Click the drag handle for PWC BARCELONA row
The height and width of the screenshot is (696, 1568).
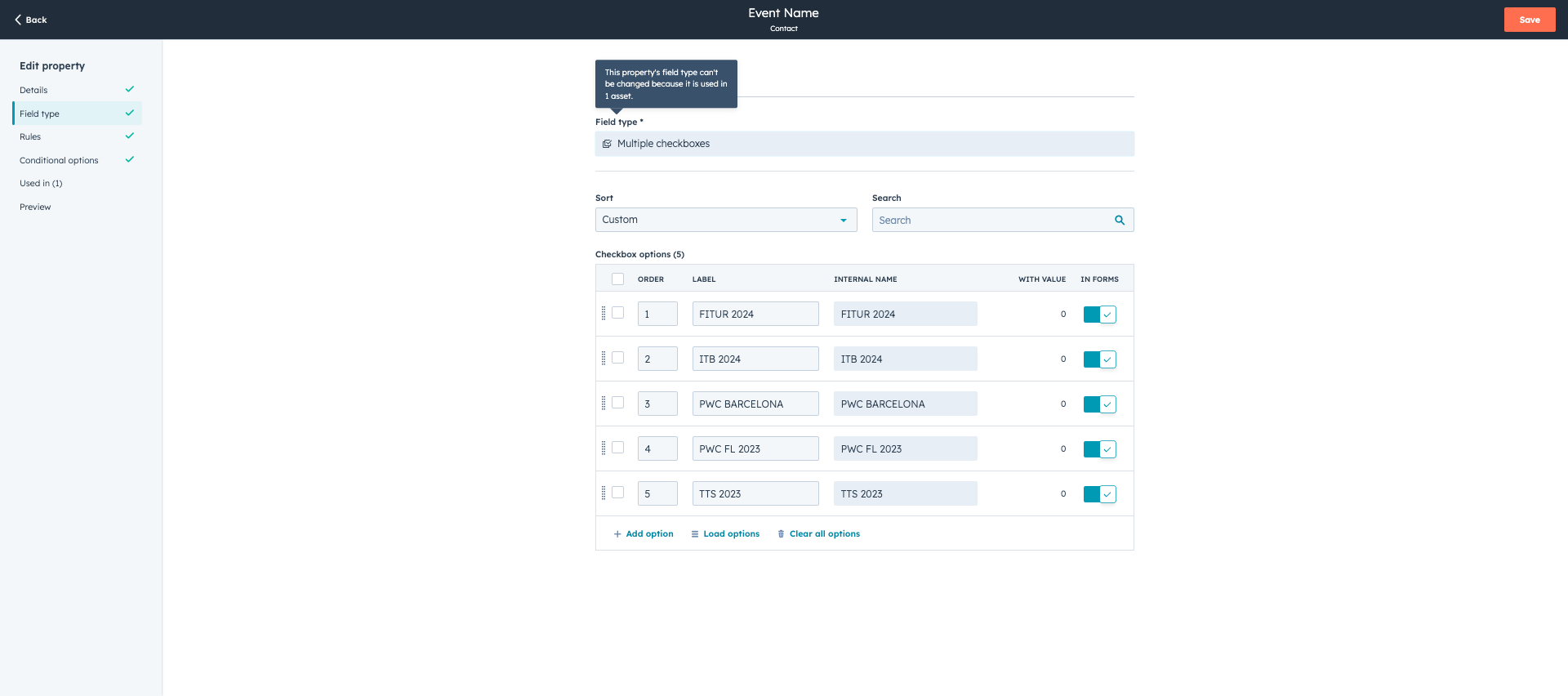click(604, 403)
